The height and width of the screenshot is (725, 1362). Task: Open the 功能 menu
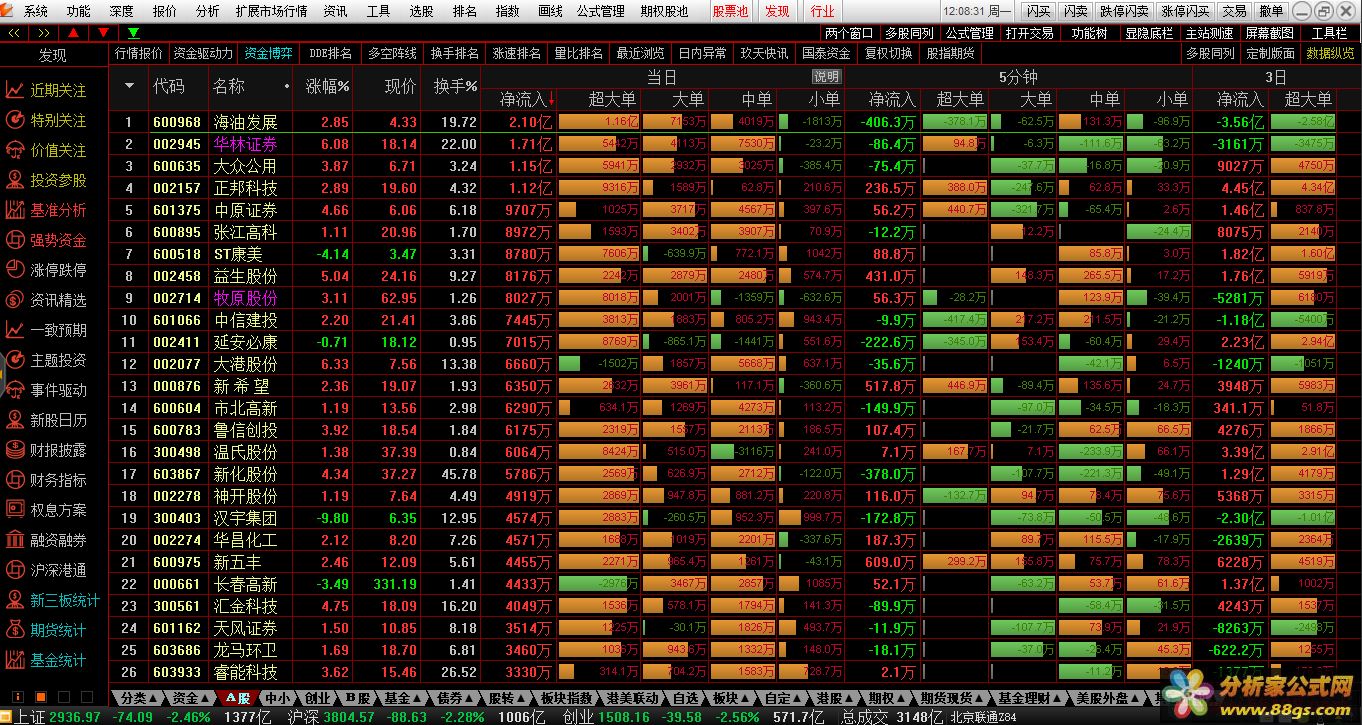click(78, 11)
